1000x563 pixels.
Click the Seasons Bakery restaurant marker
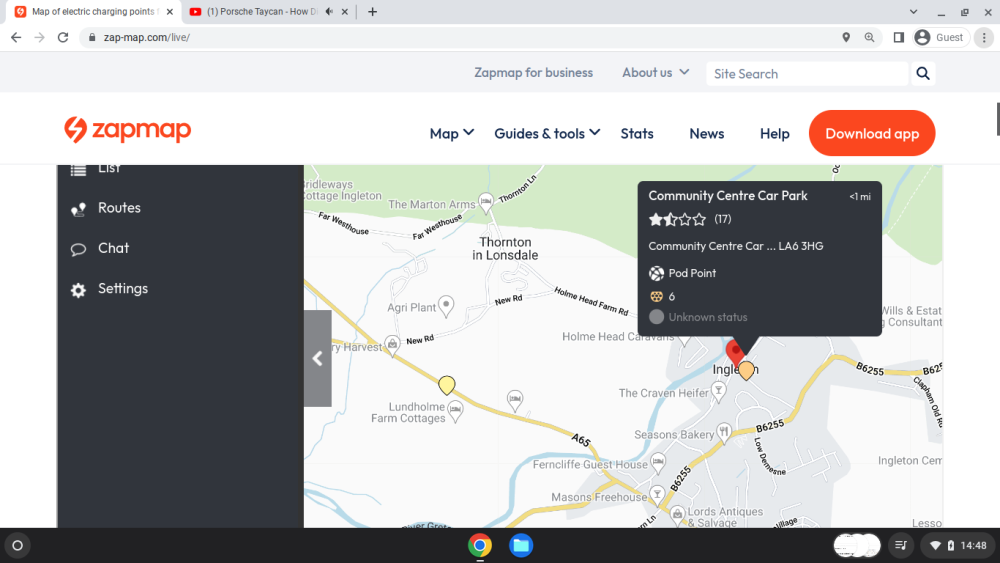(724, 432)
